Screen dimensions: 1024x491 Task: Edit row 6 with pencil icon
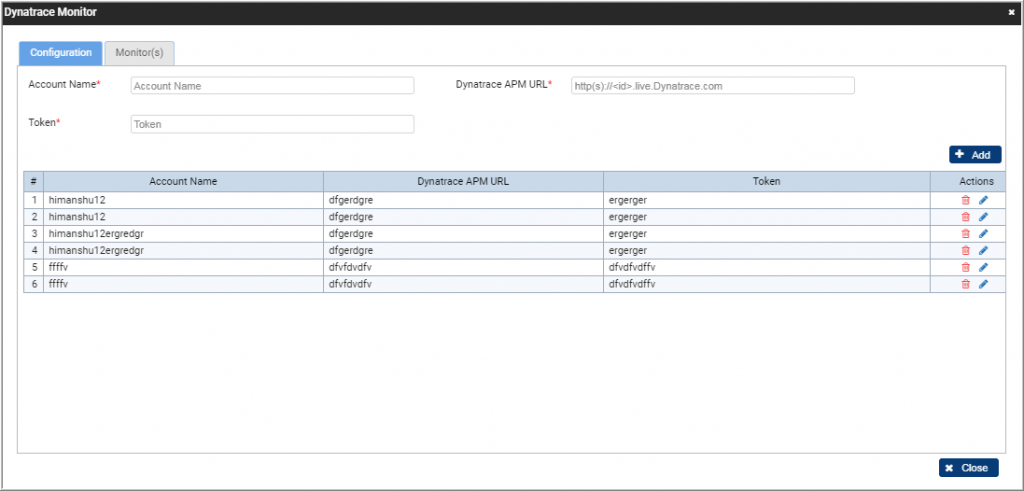(x=983, y=284)
